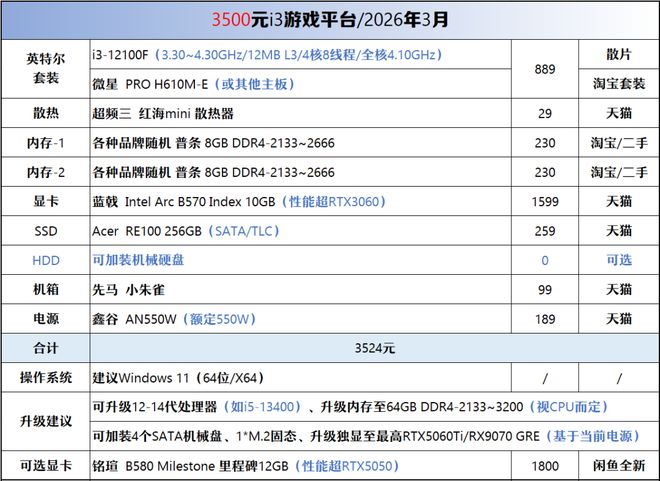Click the price 230 in 内存-2 row
This screenshot has height=481, width=660.
545,173
